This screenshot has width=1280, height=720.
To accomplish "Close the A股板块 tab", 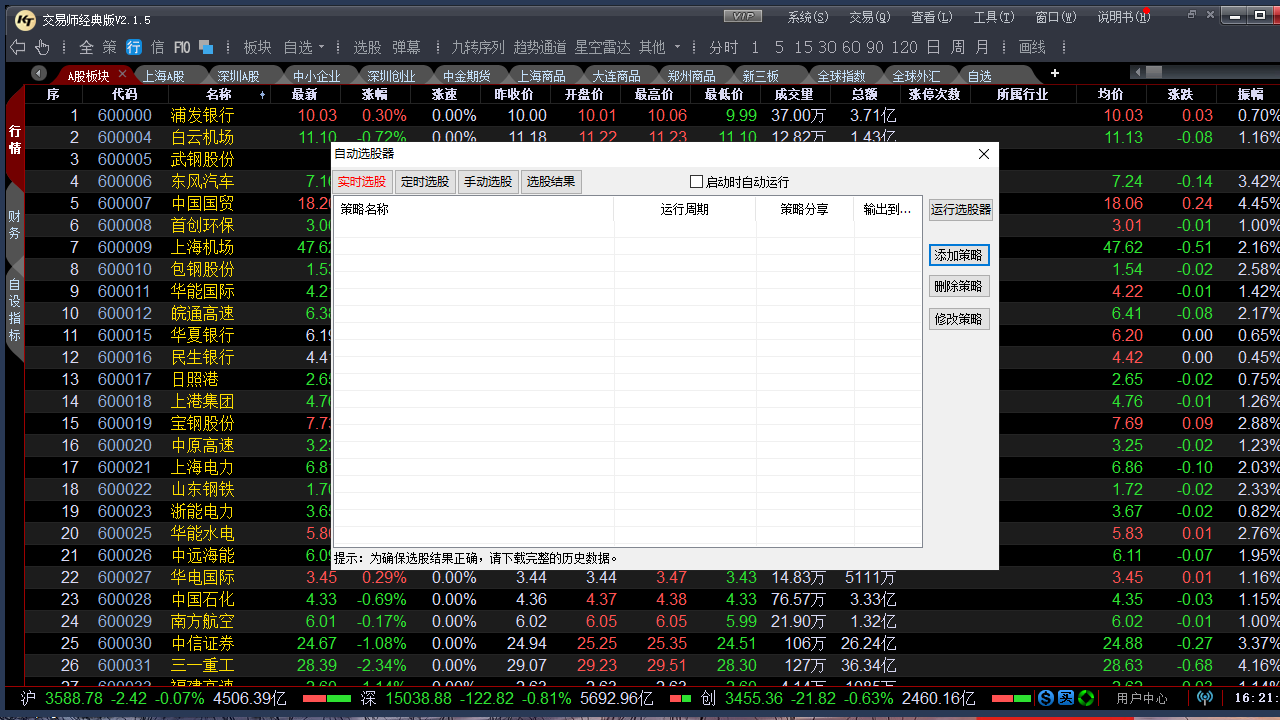I will pos(123,74).
